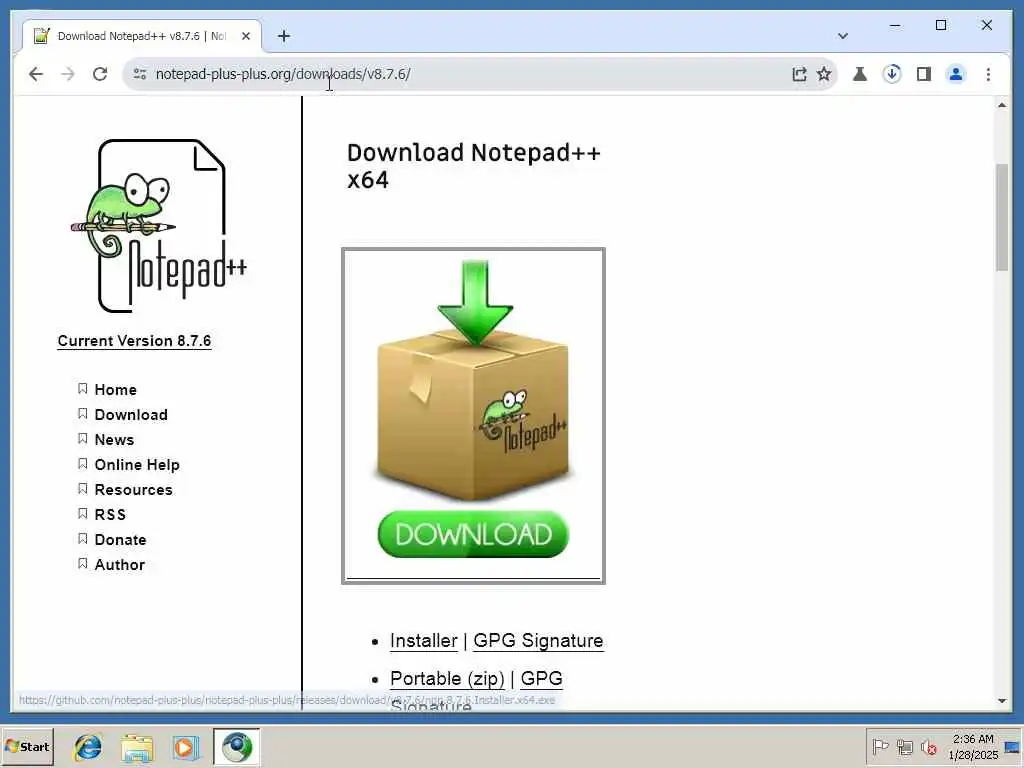Viewport: 1024px width, 768px height.
Task: Go to Home in the sidebar
Action: (x=116, y=390)
